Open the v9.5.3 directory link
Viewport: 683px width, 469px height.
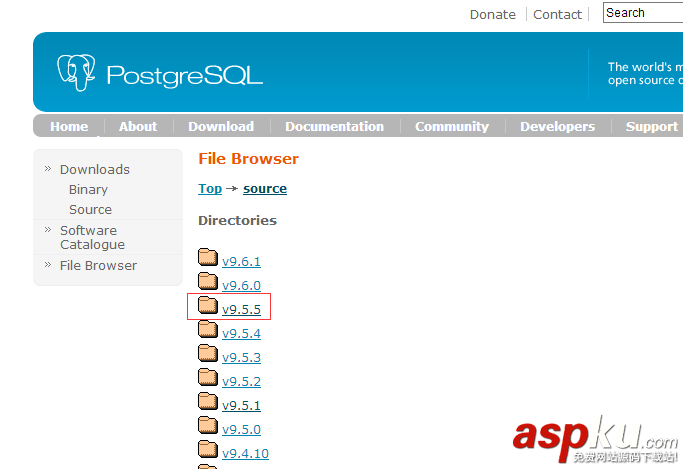tap(241, 357)
